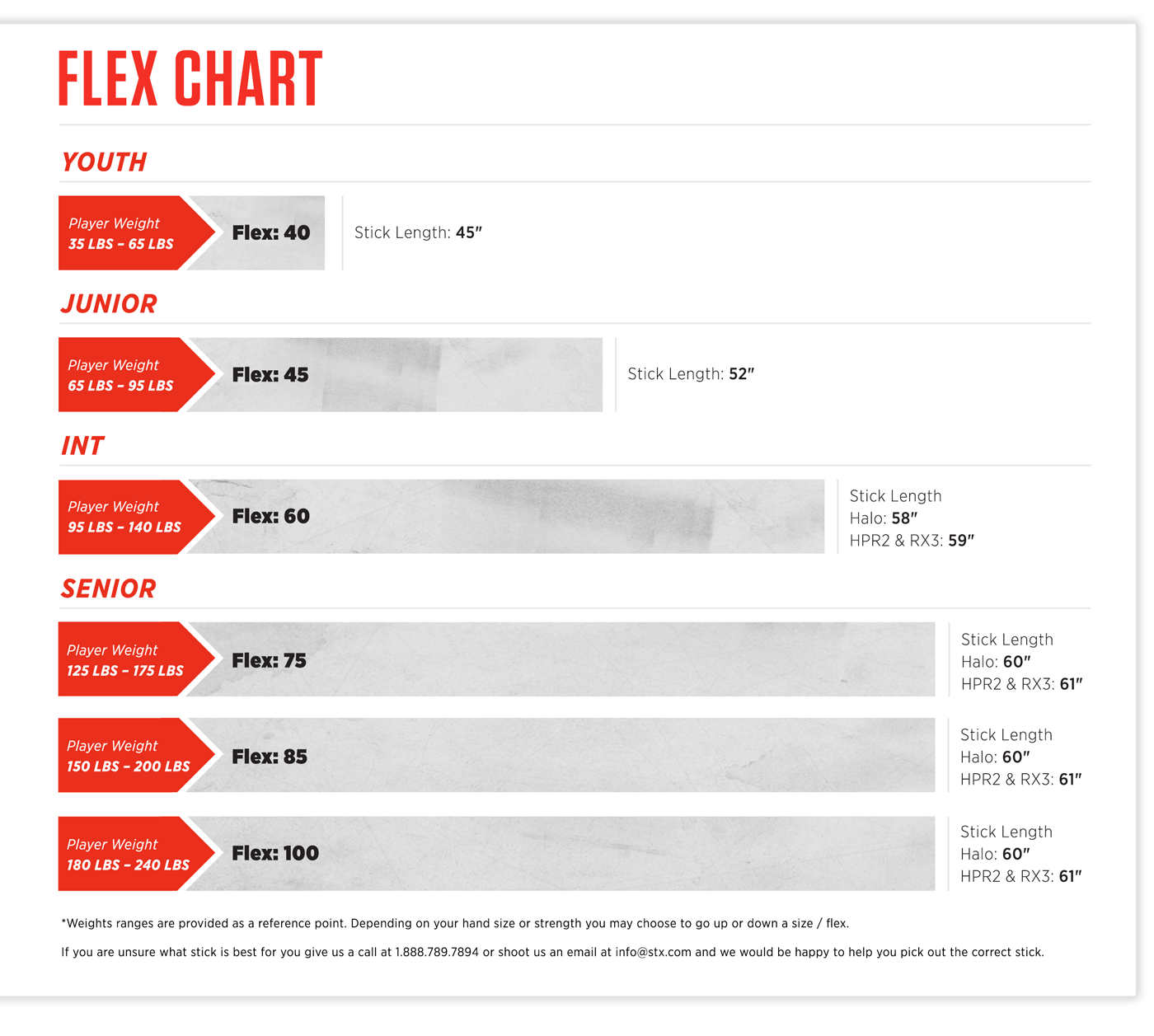This screenshot has height=1036, width=1154.
Task: Select the Flex: 75 label
Action: [x=270, y=661]
